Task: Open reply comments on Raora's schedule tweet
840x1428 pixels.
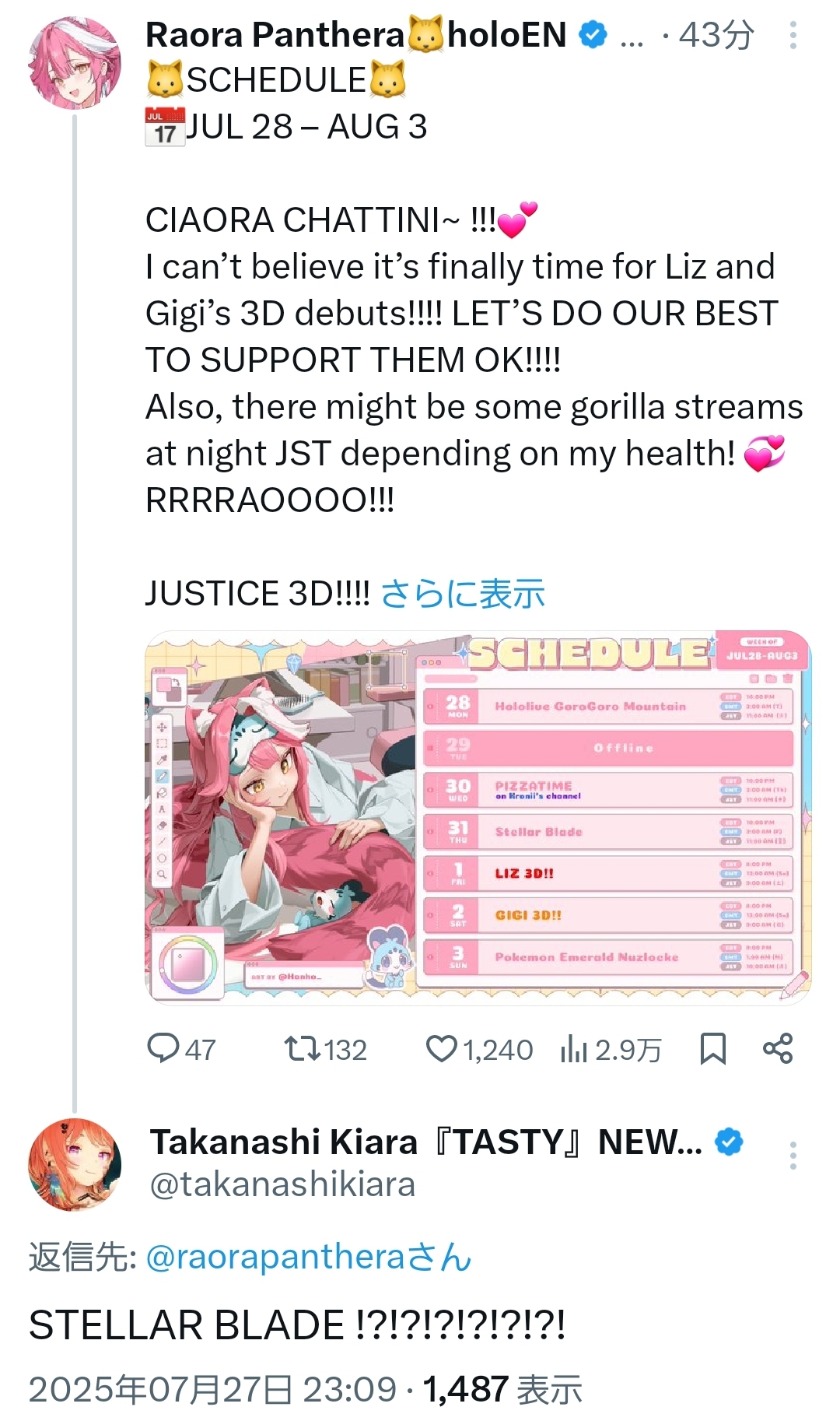Action: coord(181,1049)
